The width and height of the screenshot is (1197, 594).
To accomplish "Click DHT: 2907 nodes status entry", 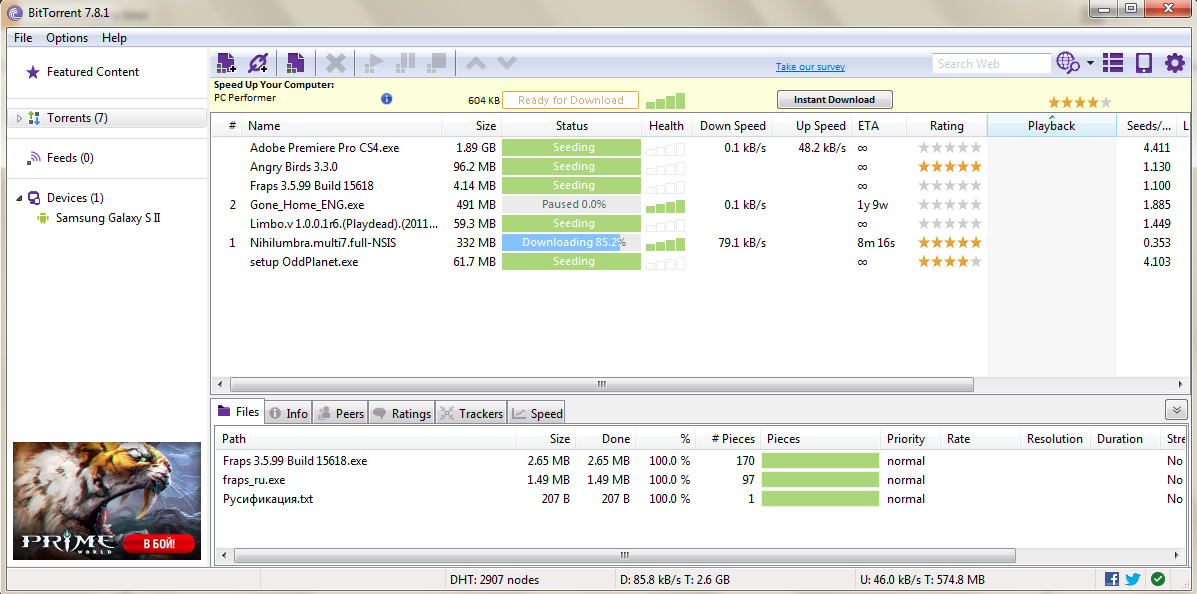I will tap(495, 579).
